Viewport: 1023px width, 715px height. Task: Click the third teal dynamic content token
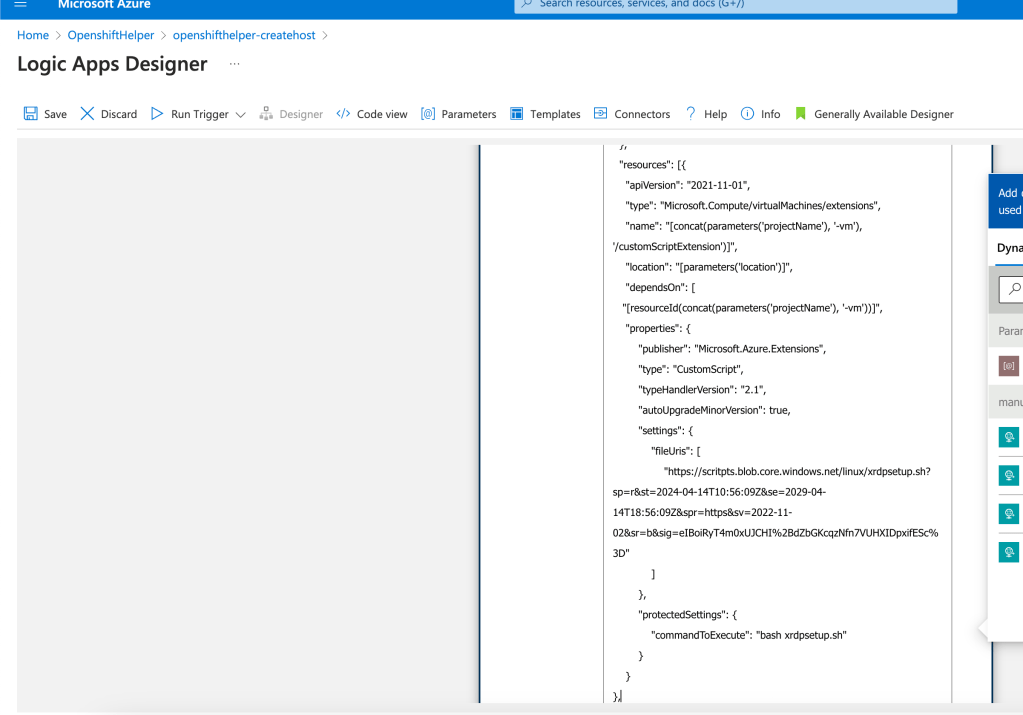point(1009,513)
